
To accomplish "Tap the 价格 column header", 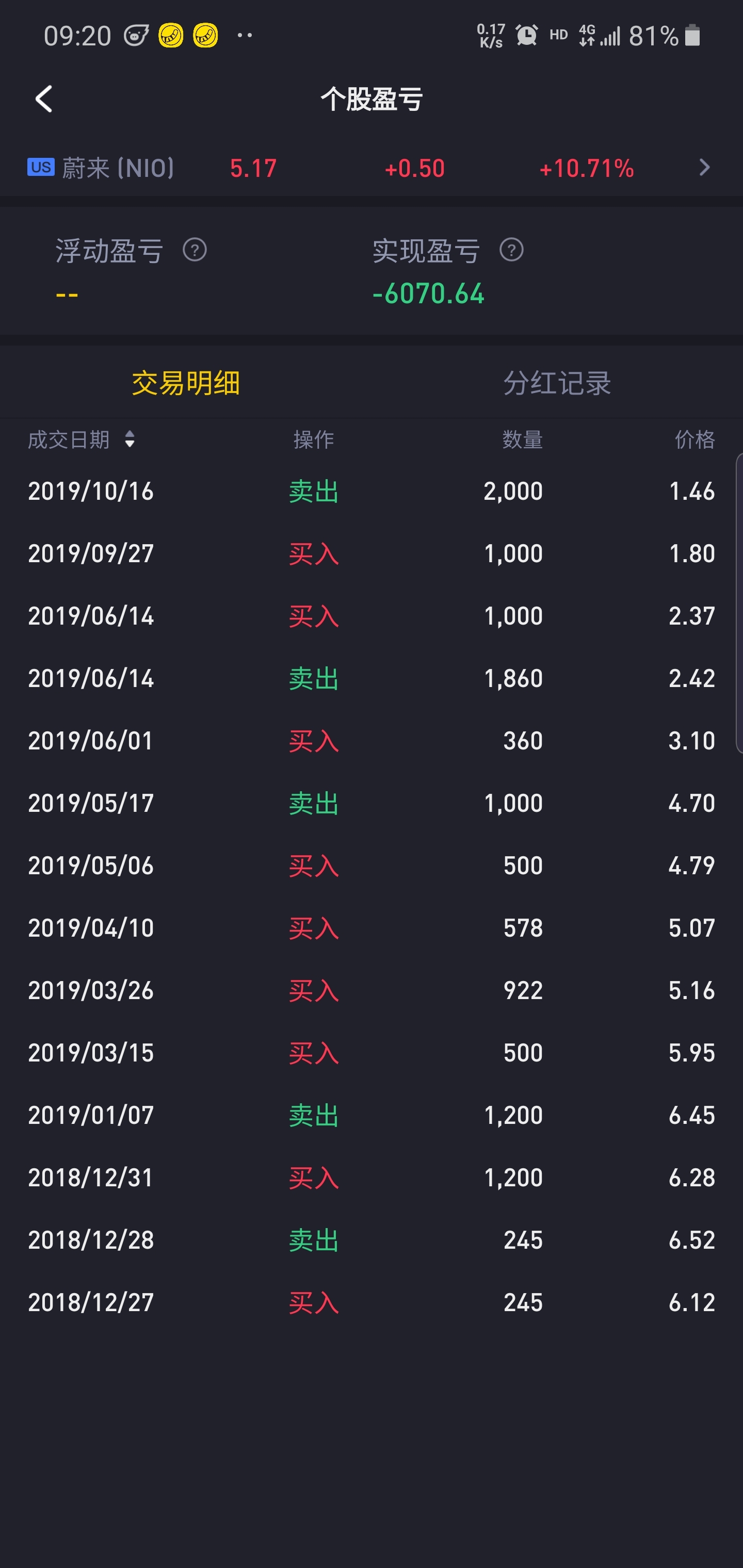I will [694, 439].
